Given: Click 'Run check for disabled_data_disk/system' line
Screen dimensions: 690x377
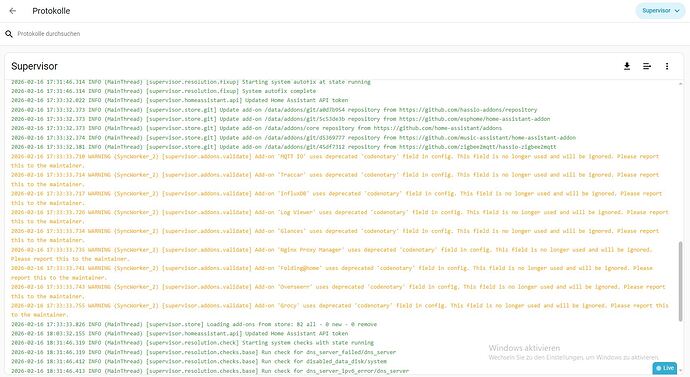Looking at the screenshot, I should [199, 362].
